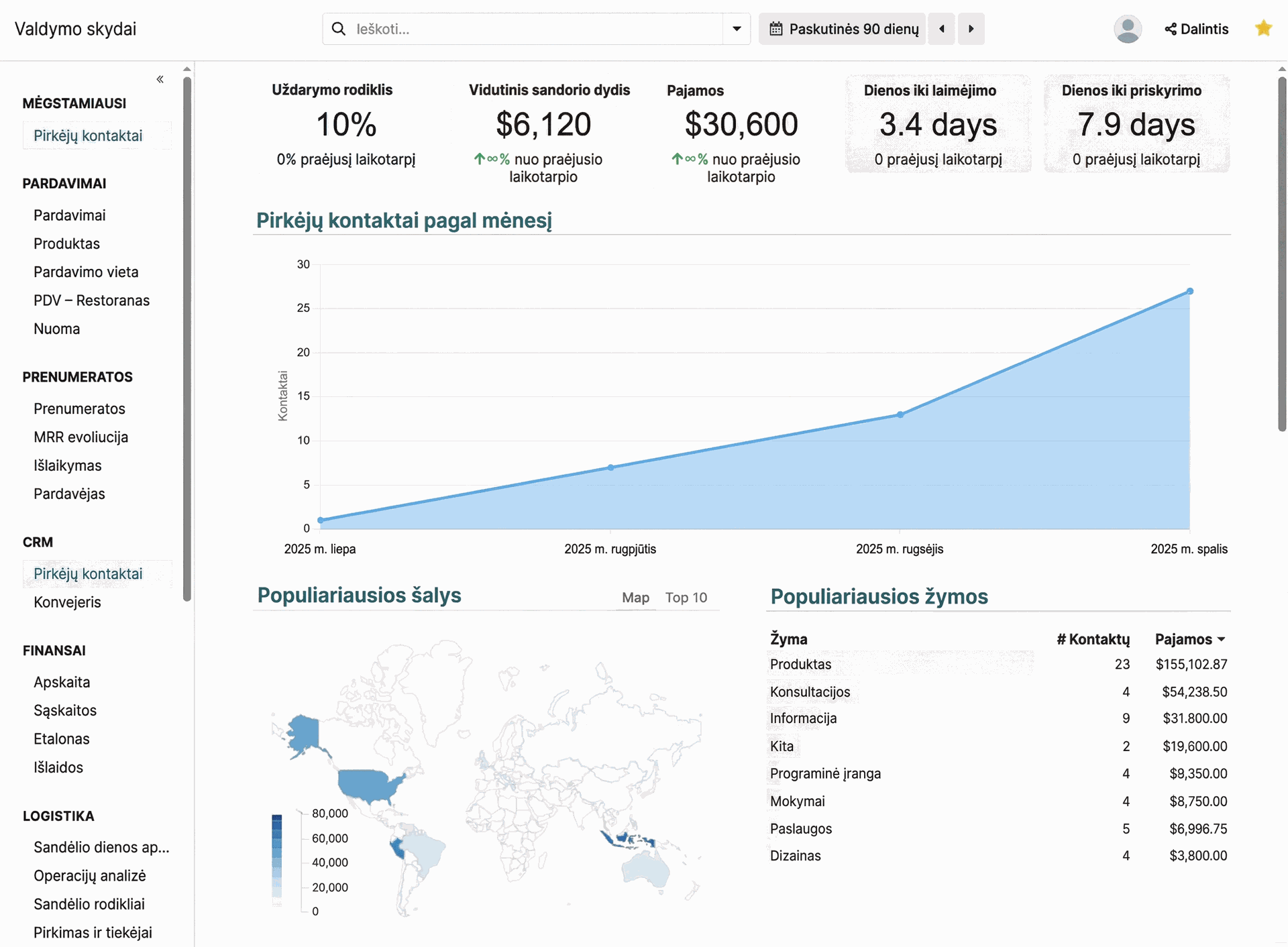Select the Produktas row in tags table

800,664
